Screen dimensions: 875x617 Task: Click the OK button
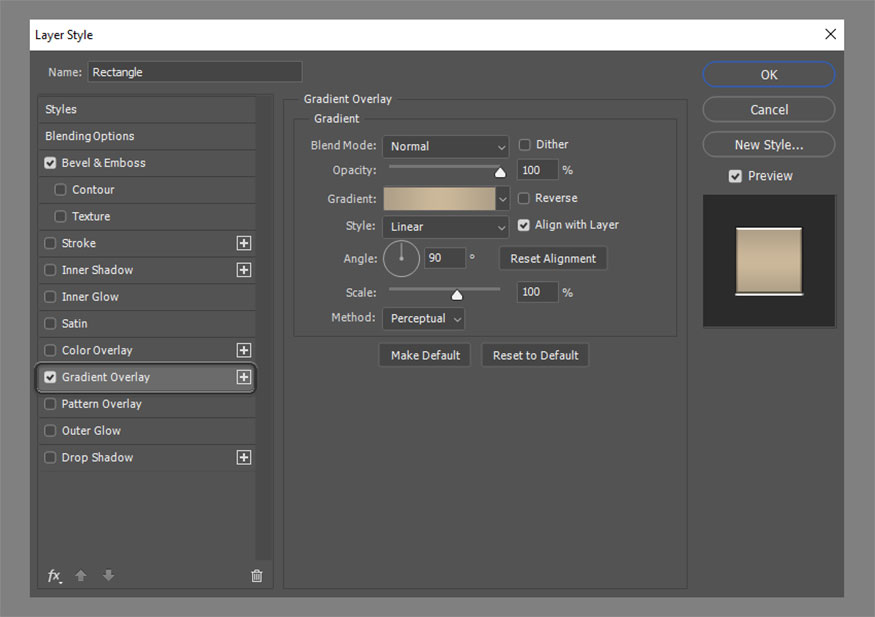(768, 75)
